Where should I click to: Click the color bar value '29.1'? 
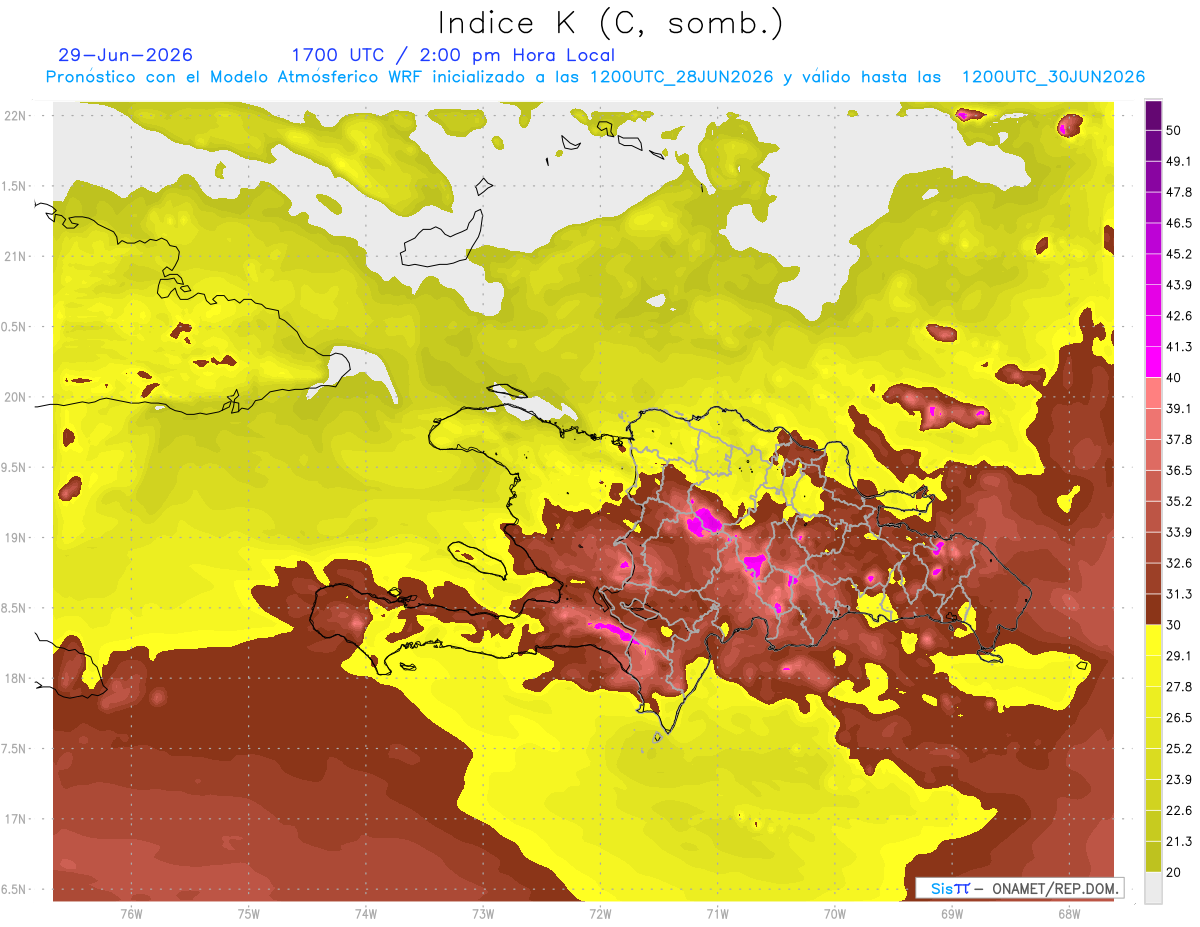1179,656
